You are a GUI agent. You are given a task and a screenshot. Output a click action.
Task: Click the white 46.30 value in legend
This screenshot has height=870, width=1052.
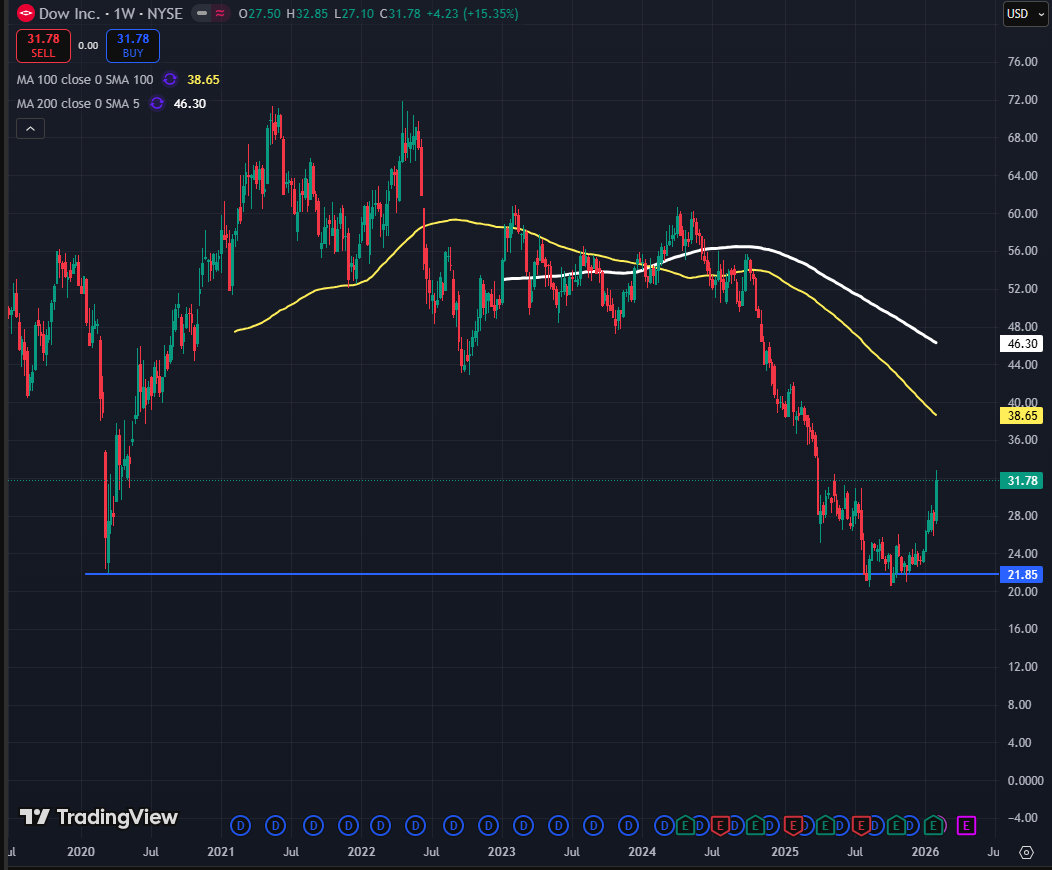(x=190, y=103)
